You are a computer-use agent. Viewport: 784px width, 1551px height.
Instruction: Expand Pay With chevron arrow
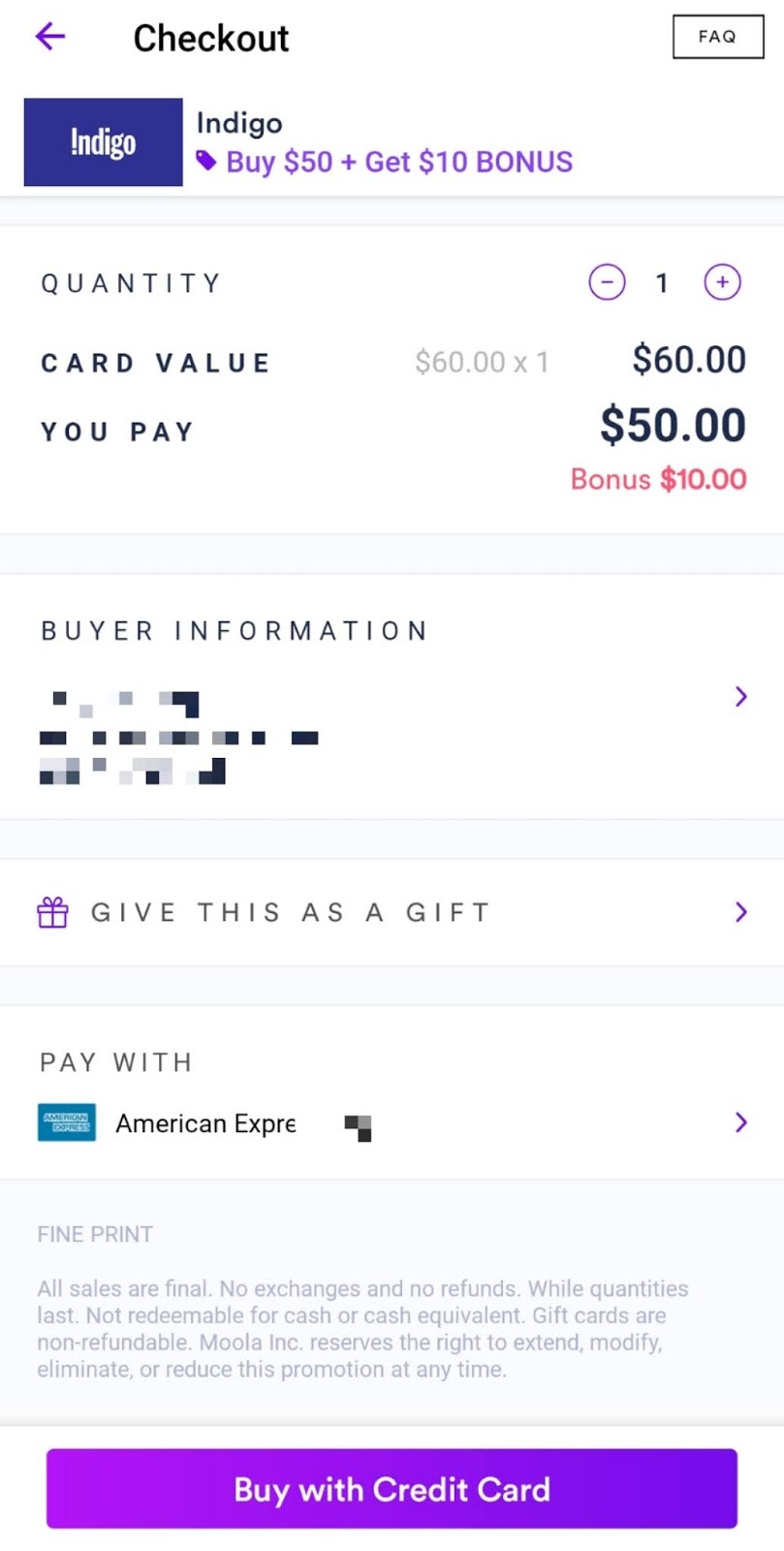[740, 1123]
